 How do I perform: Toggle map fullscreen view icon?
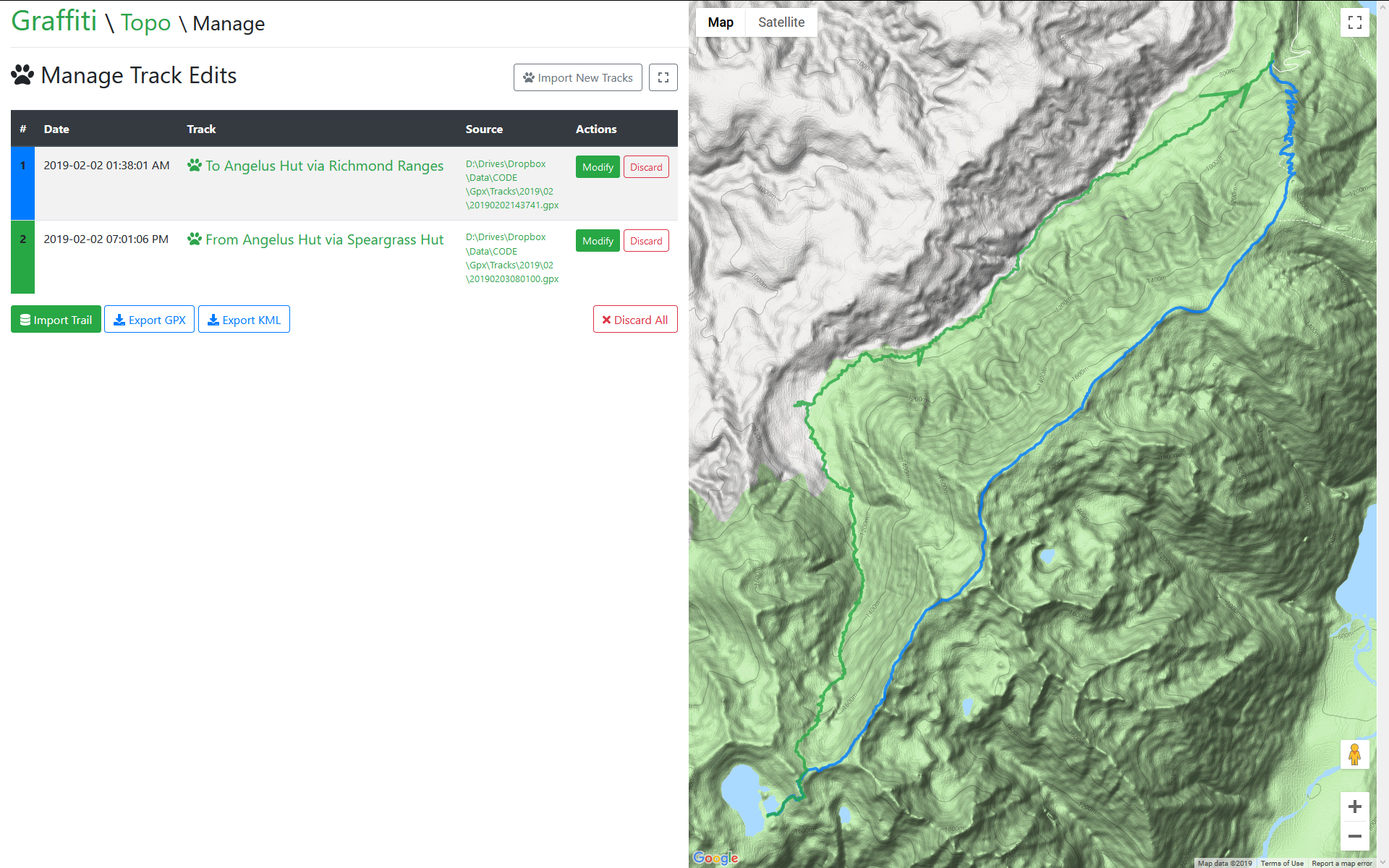[x=1354, y=22]
